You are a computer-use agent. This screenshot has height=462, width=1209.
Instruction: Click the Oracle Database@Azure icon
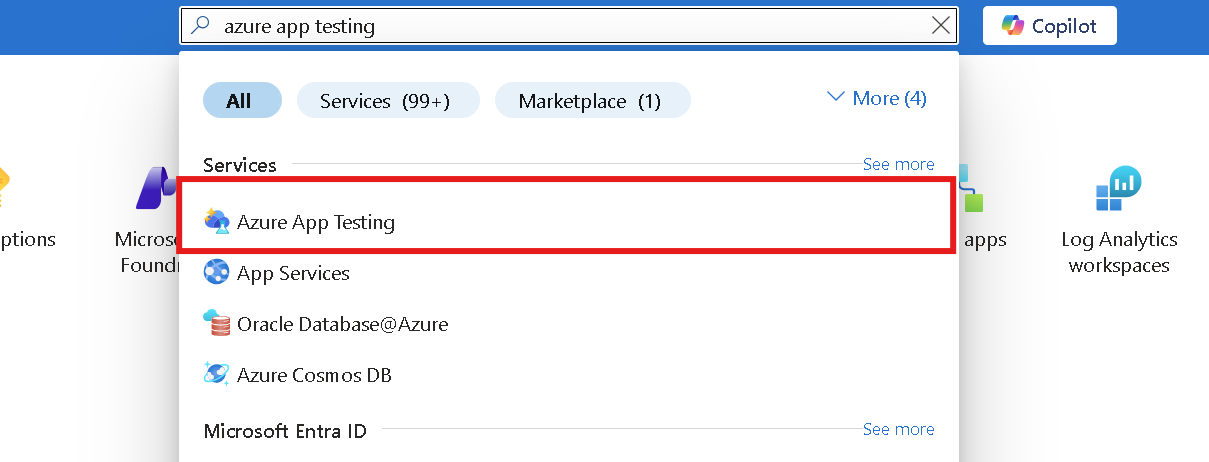(217, 324)
